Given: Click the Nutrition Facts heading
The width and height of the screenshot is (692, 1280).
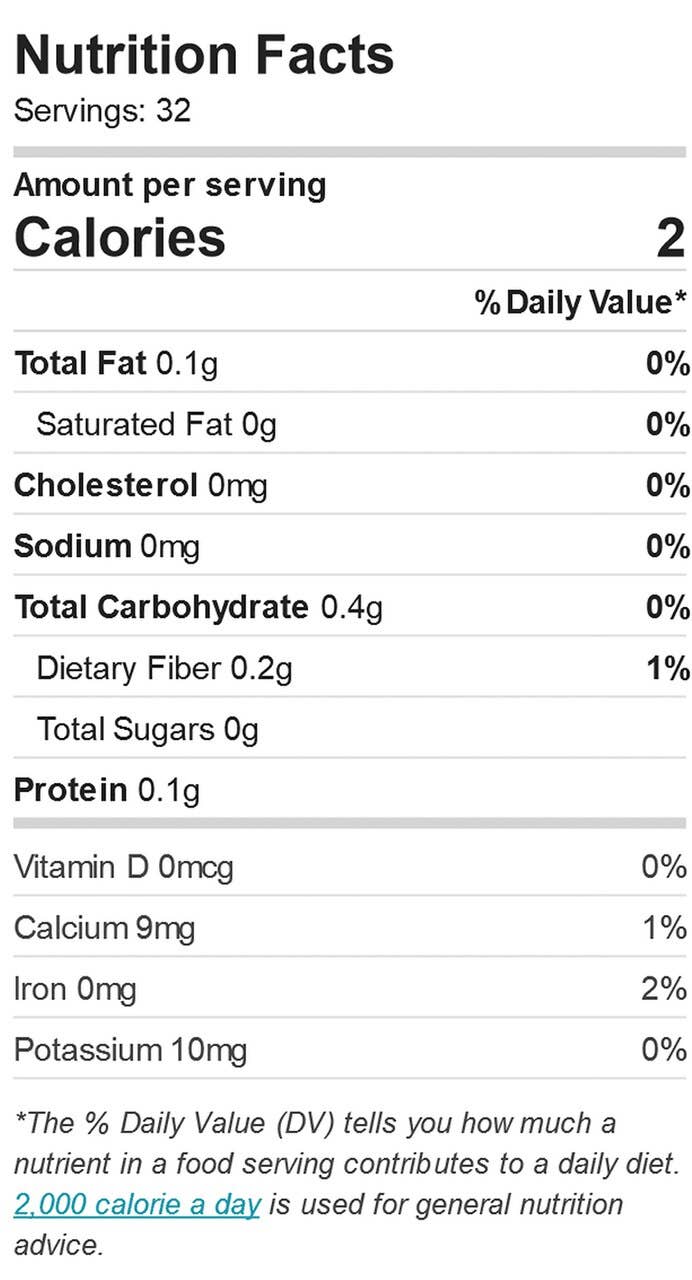Looking at the screenshot, I should (x=204, y=55).
